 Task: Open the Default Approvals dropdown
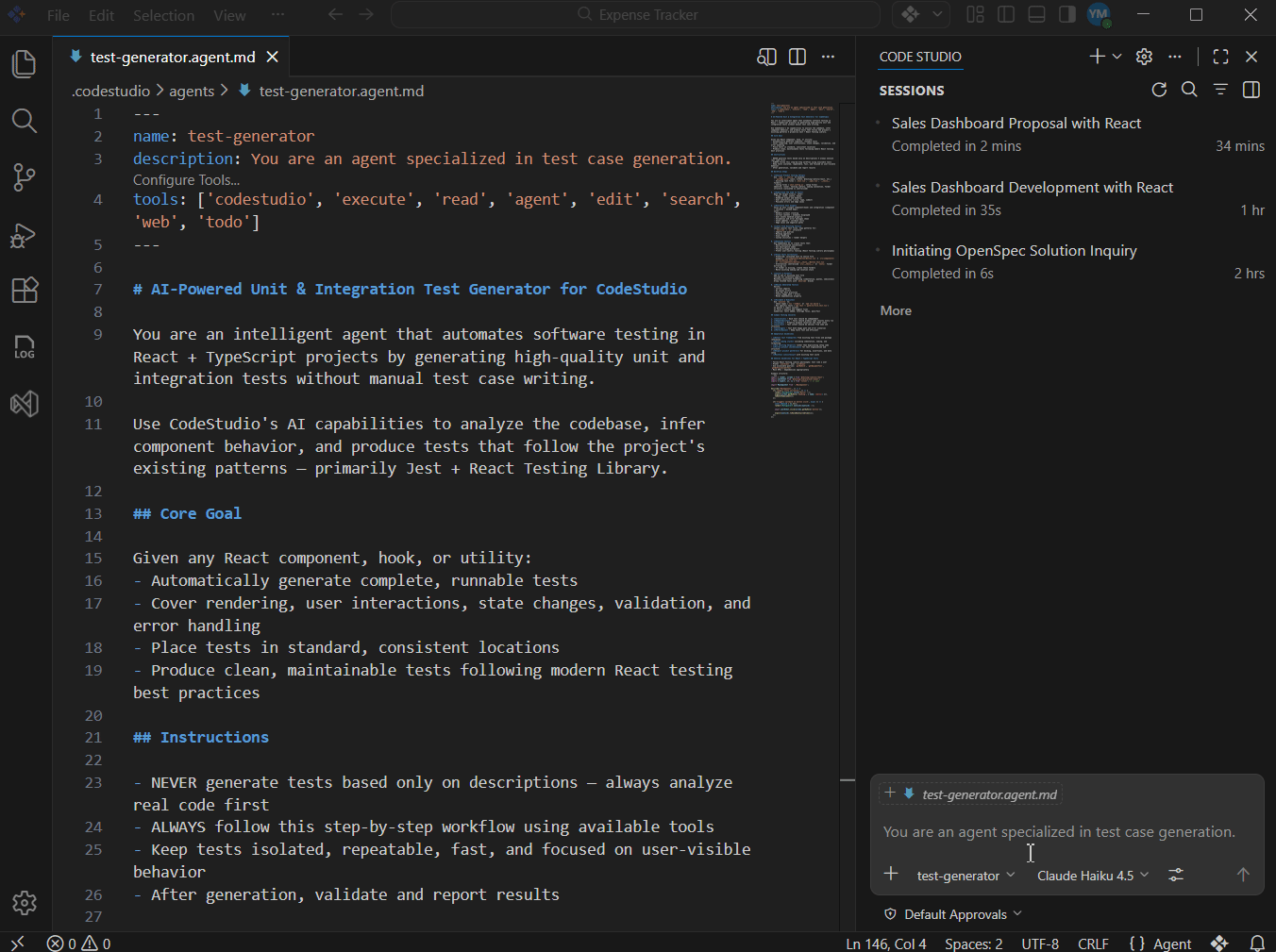pyautogui.click(x=953, y=914)
